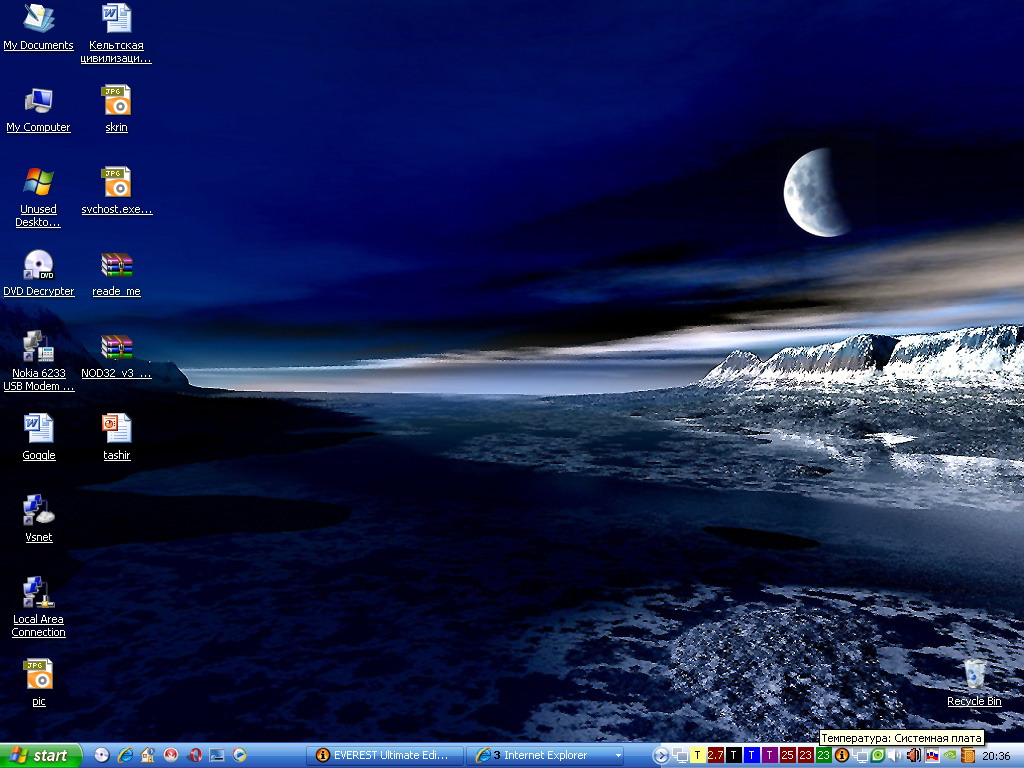
Task: Open the DVD Decrypter desktop shortcut
Action: (x=38, y=266)
